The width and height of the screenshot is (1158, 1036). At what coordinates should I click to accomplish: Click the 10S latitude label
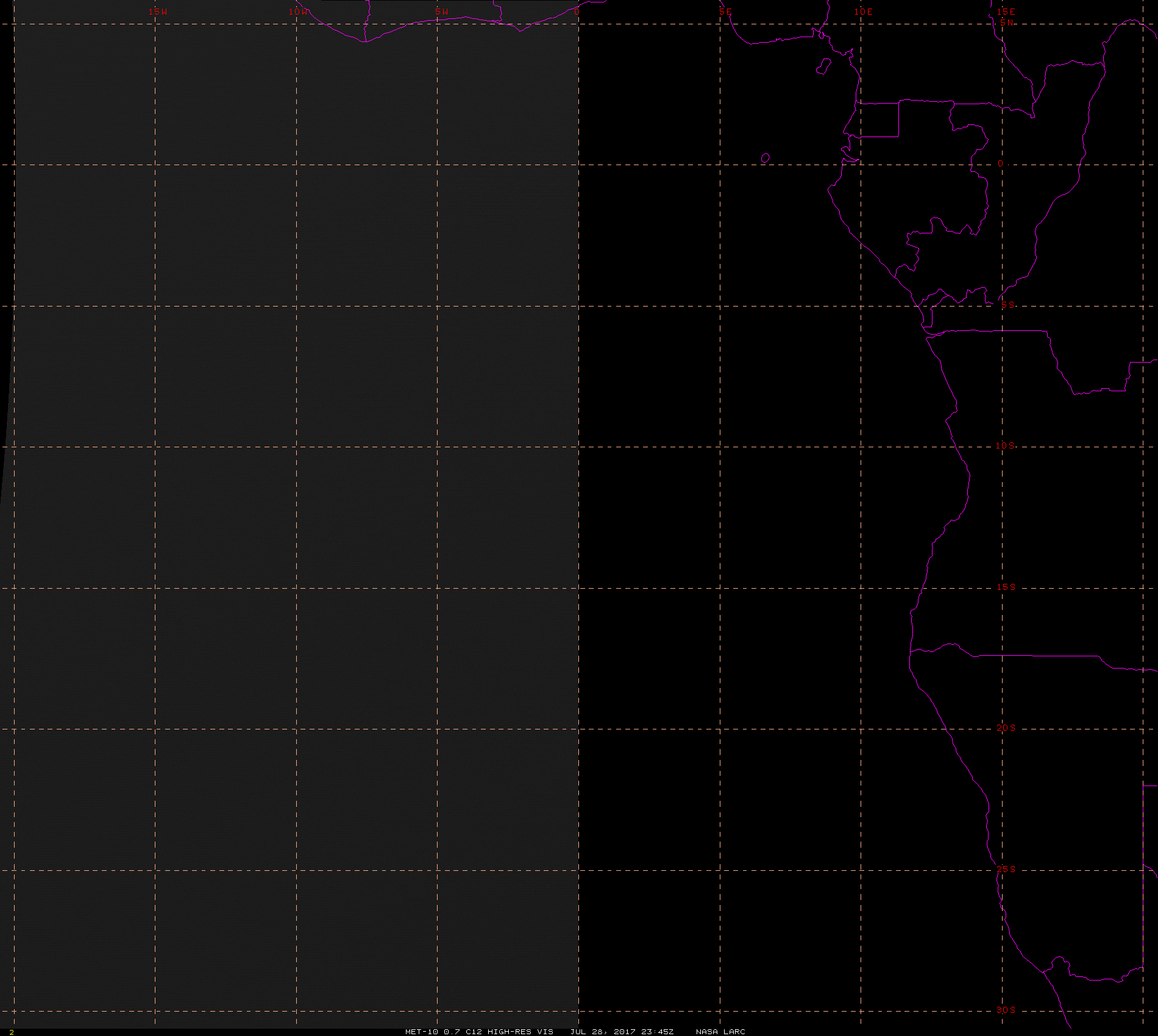click(1006, 445)
